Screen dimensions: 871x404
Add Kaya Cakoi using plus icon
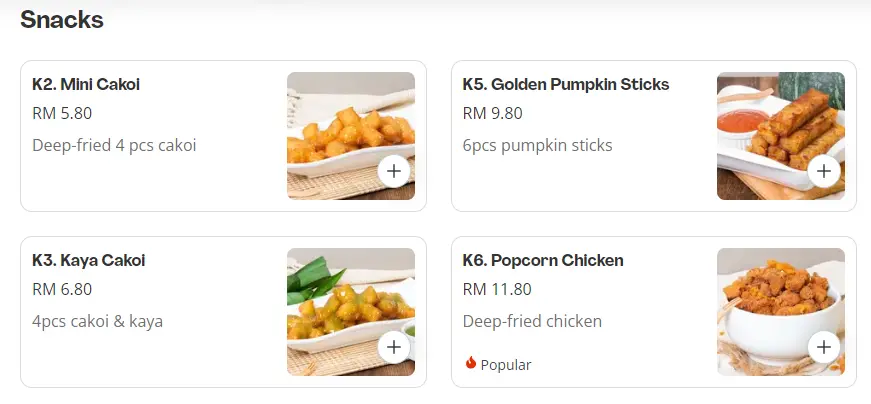pos(394,348)
